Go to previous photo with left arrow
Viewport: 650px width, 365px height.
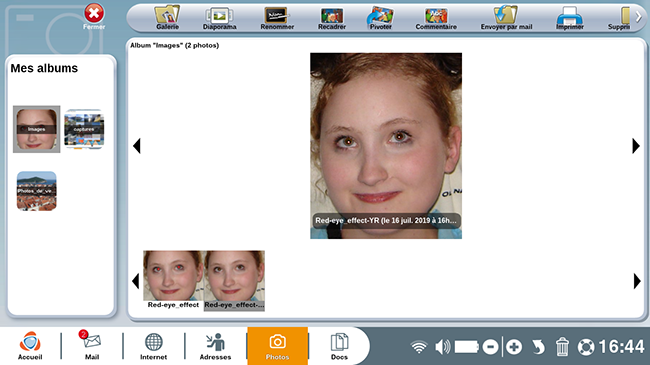pos(137,146)
